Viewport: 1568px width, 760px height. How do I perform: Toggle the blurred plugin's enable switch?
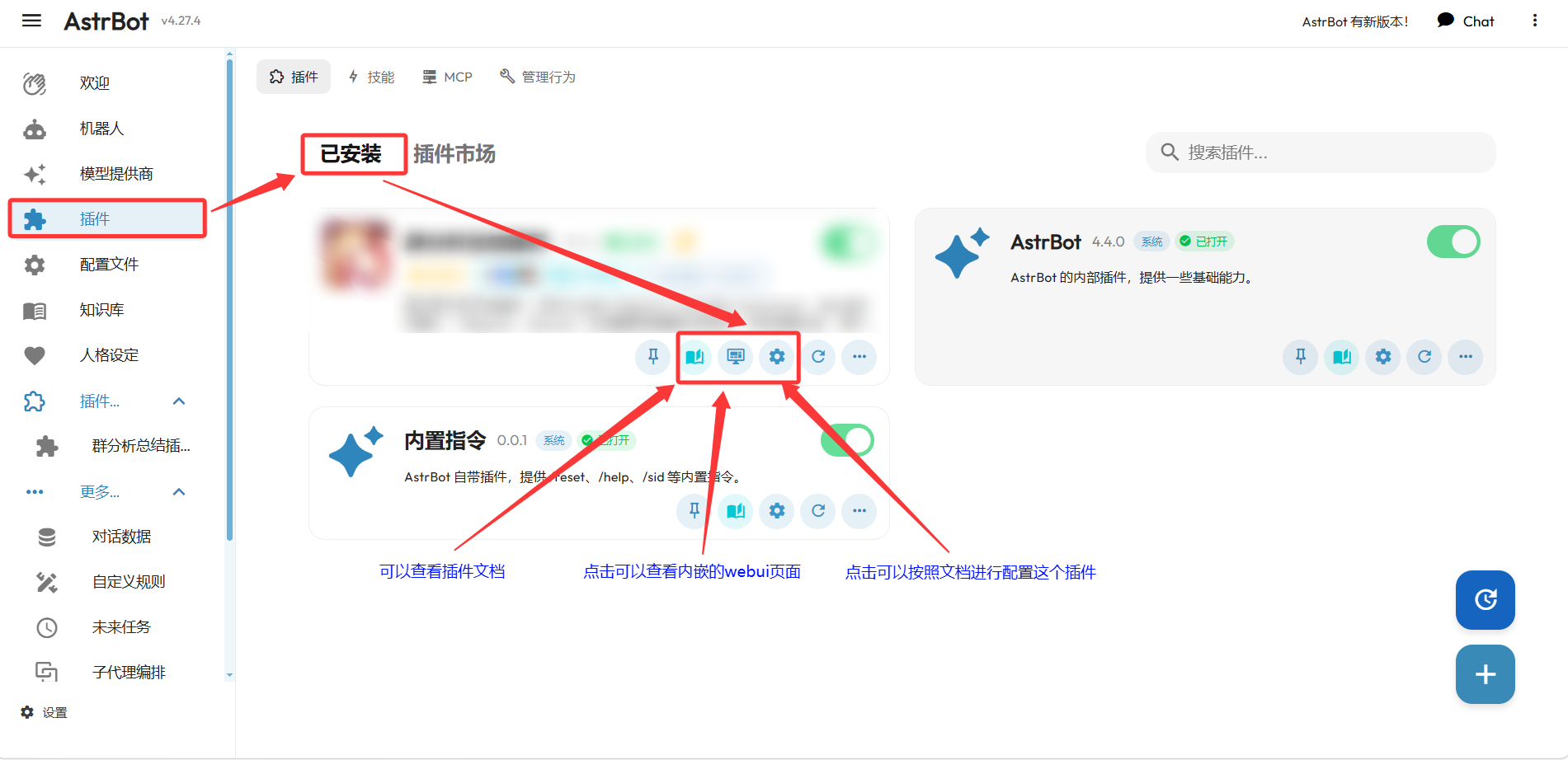(x=847, y=242)
